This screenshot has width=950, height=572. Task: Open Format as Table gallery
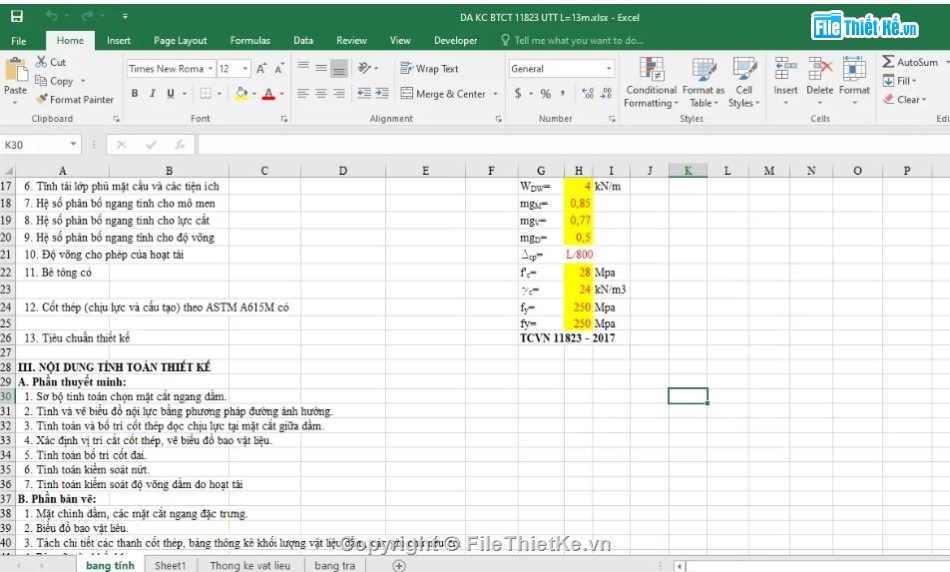703,83
